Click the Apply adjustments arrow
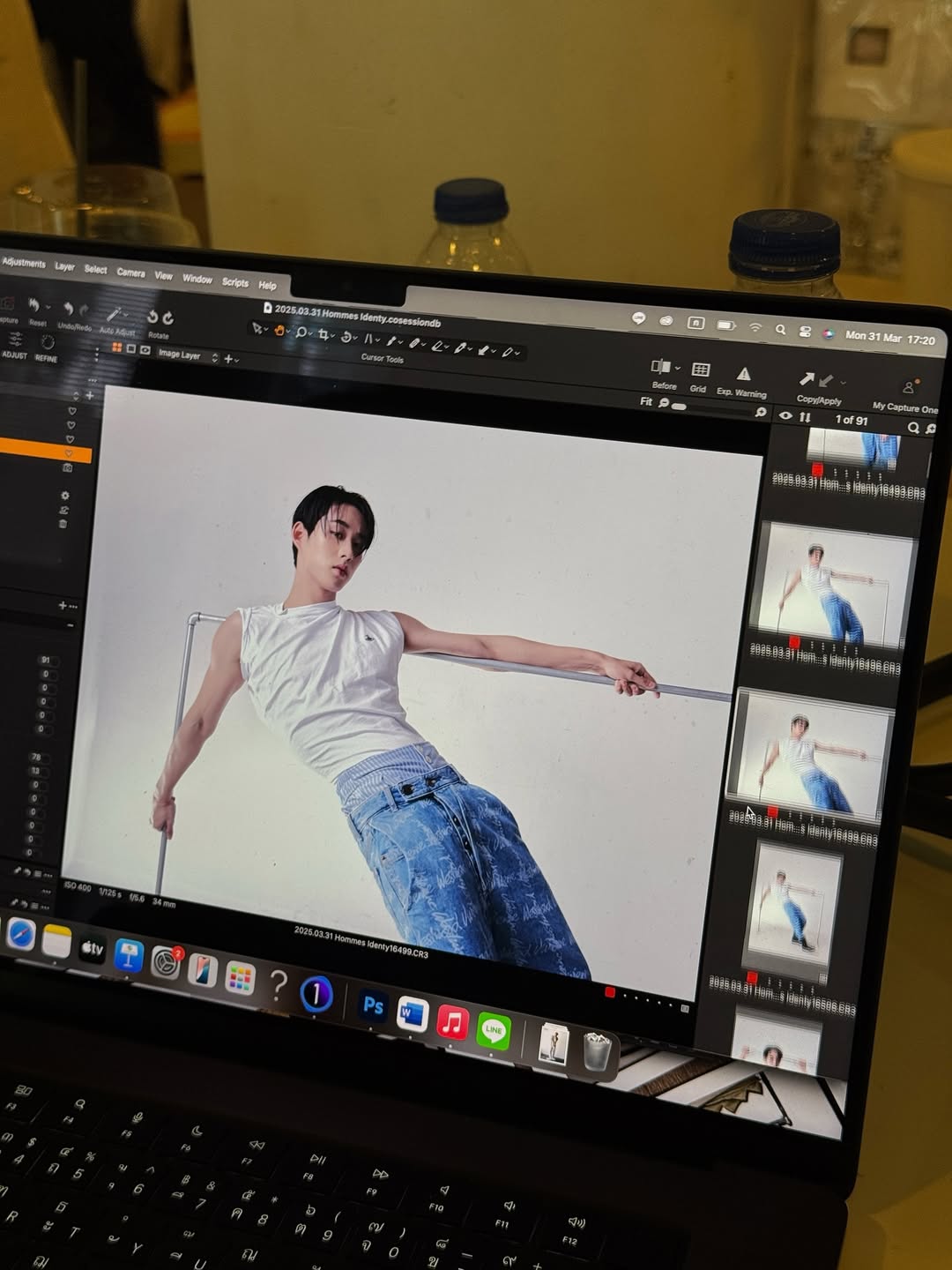 coord(826,381)
